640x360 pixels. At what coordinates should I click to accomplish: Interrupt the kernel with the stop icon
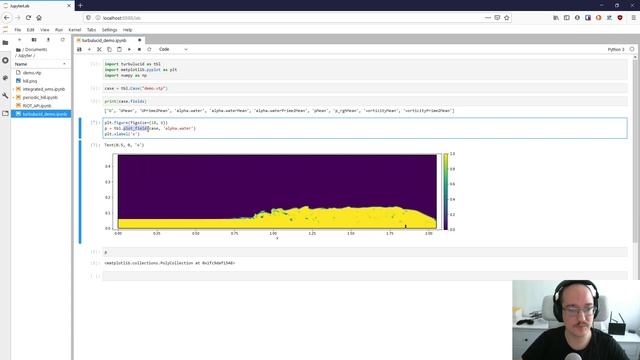coord(139,49)
